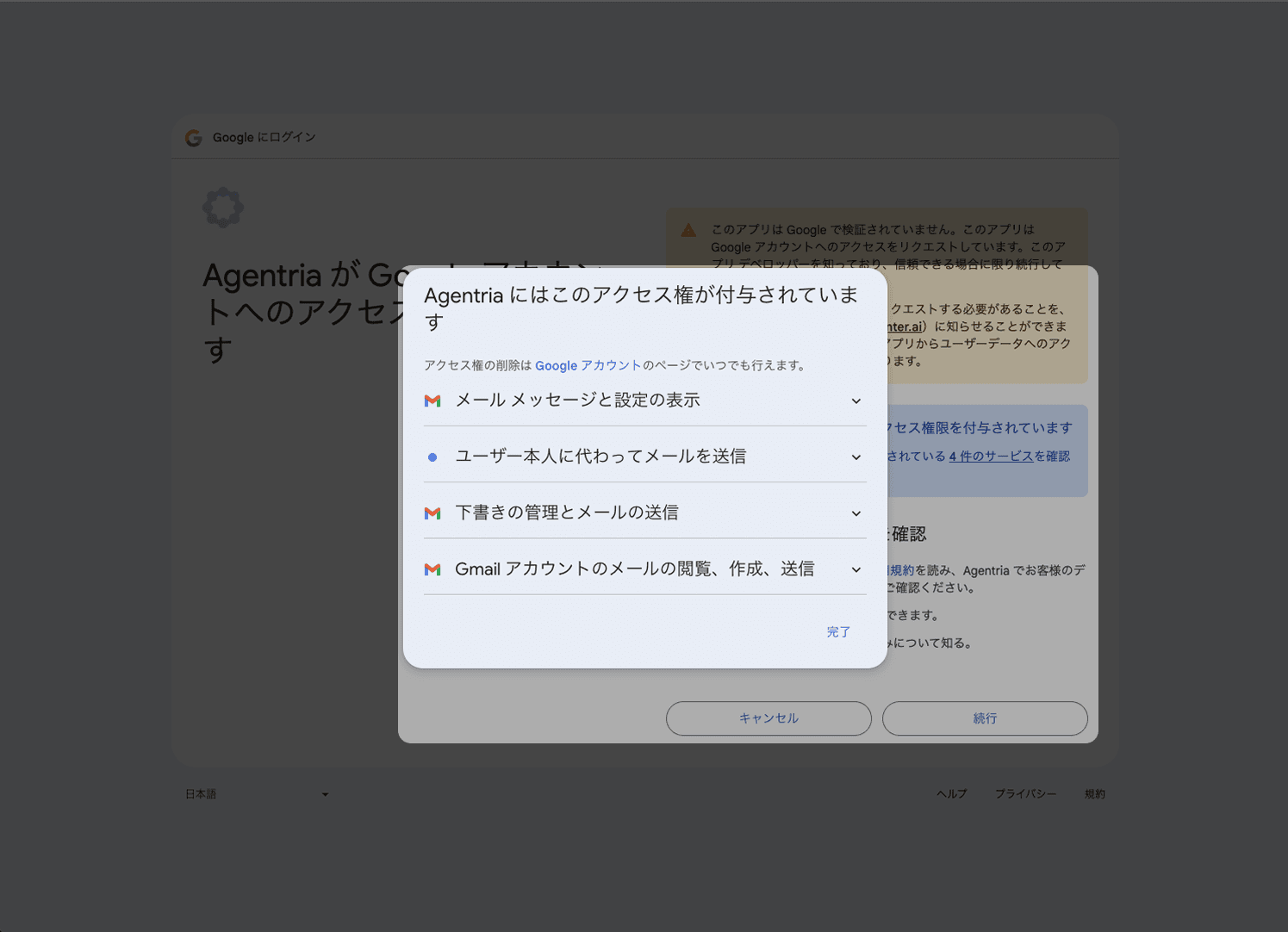
Task: Click the dialog title Agentria にはこのアクセス権が付与されています
Action: (x=641, y=308)
